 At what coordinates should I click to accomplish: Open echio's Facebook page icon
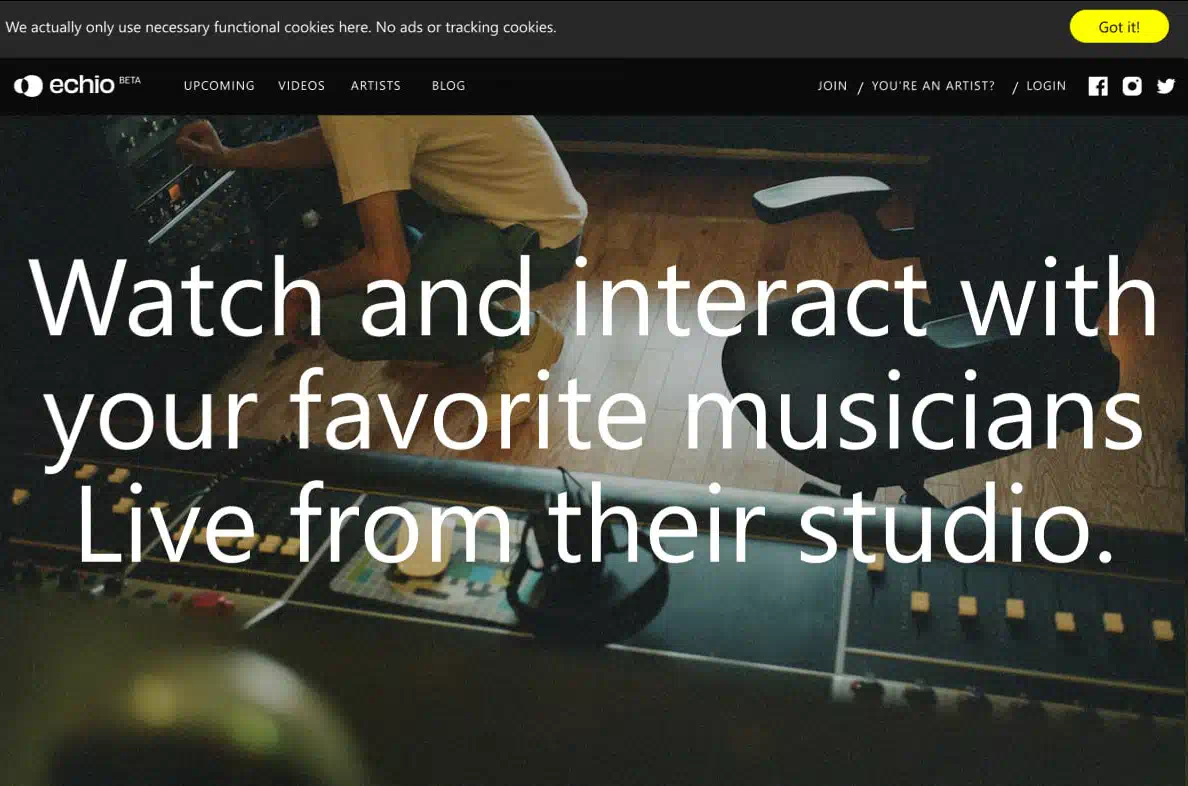click(x=1098, y=86)
